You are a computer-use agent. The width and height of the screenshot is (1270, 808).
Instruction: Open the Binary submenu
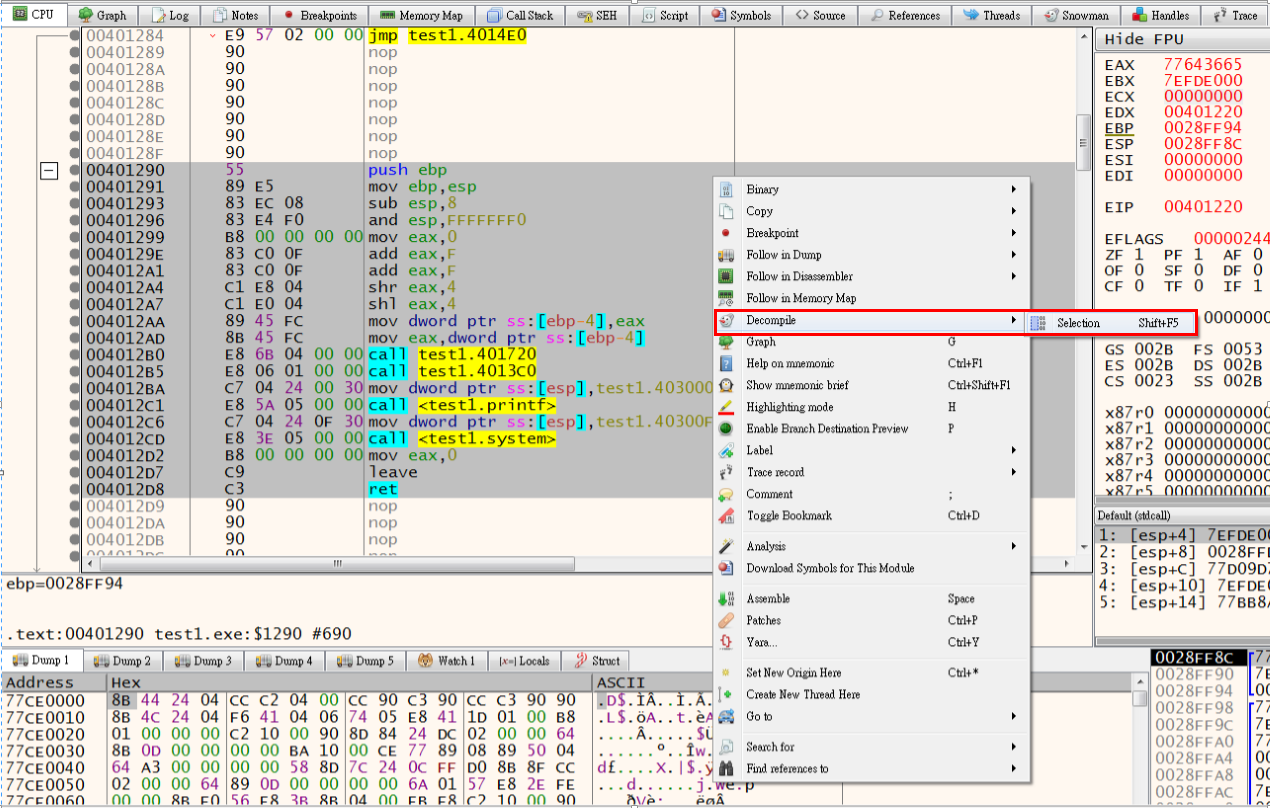(871, 189)
